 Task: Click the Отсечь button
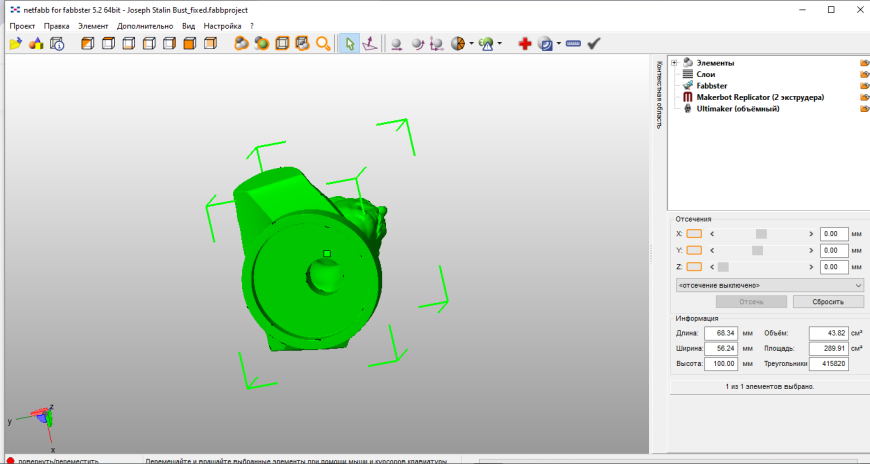point(751,302)
